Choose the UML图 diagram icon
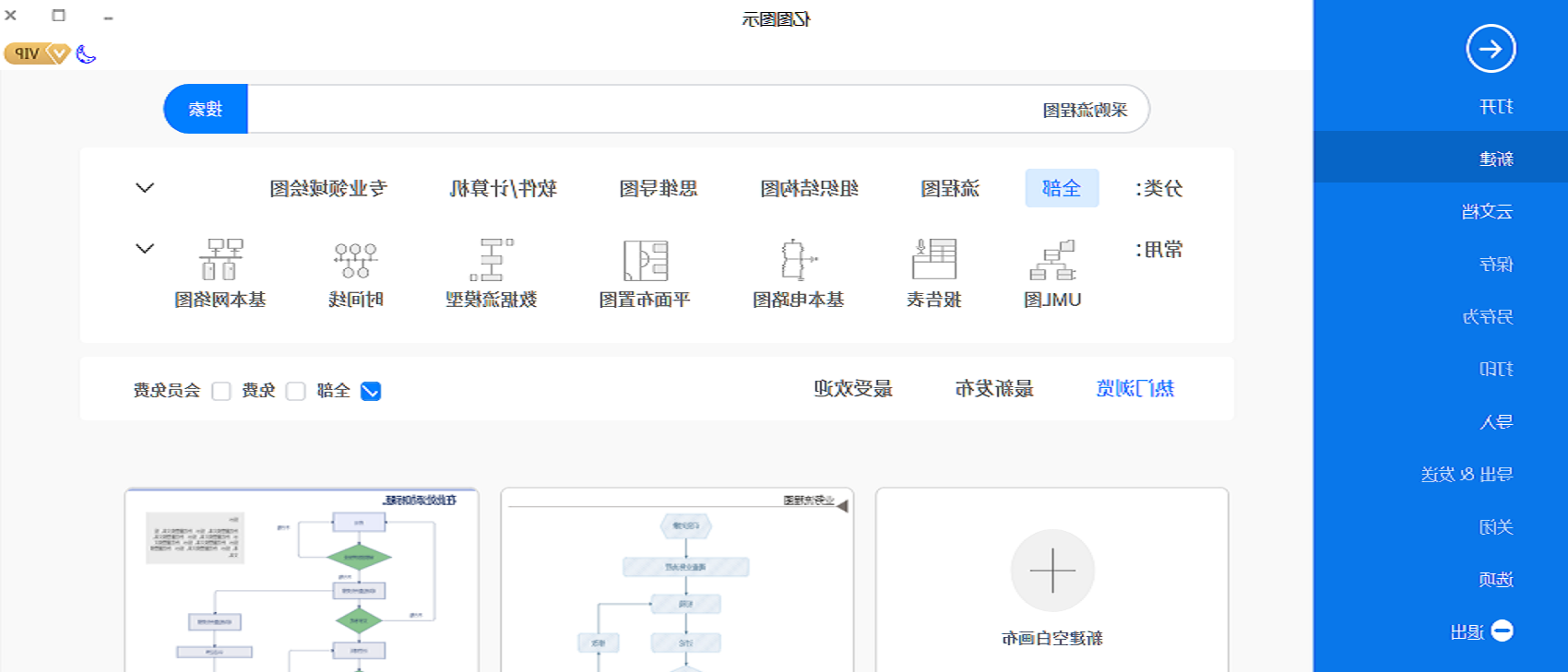 click(1052, 260)
